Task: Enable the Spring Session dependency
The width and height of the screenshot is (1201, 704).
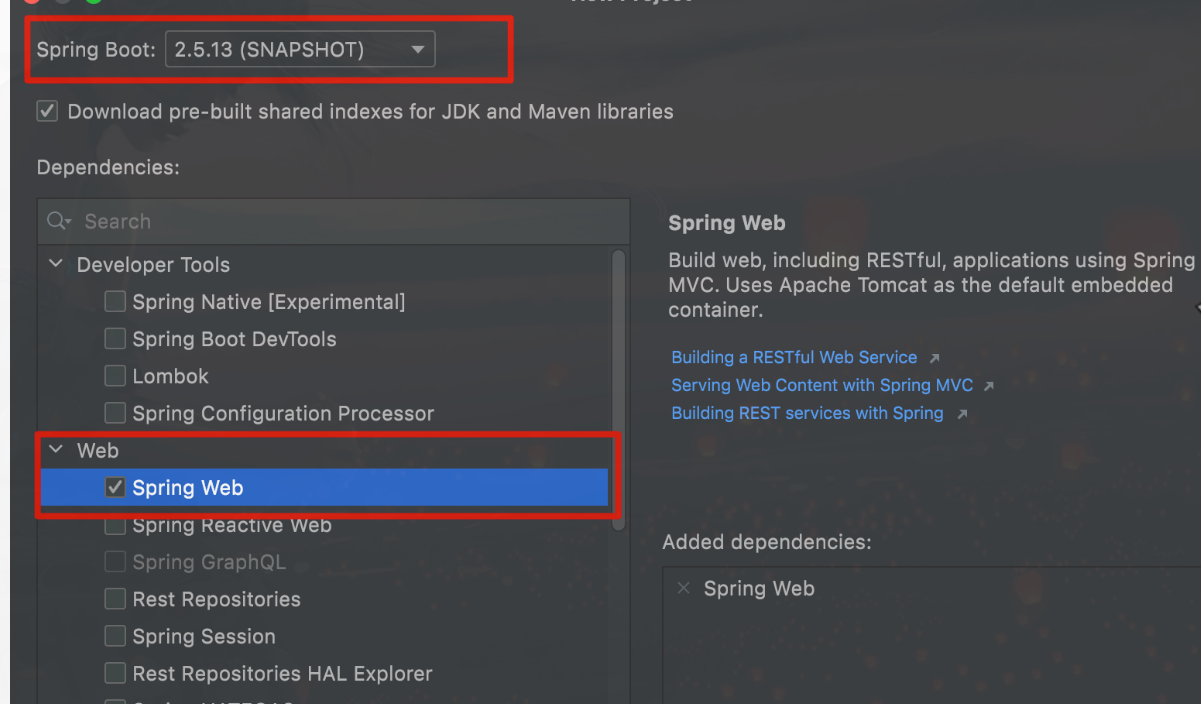Action: click(x=116, y=636)
